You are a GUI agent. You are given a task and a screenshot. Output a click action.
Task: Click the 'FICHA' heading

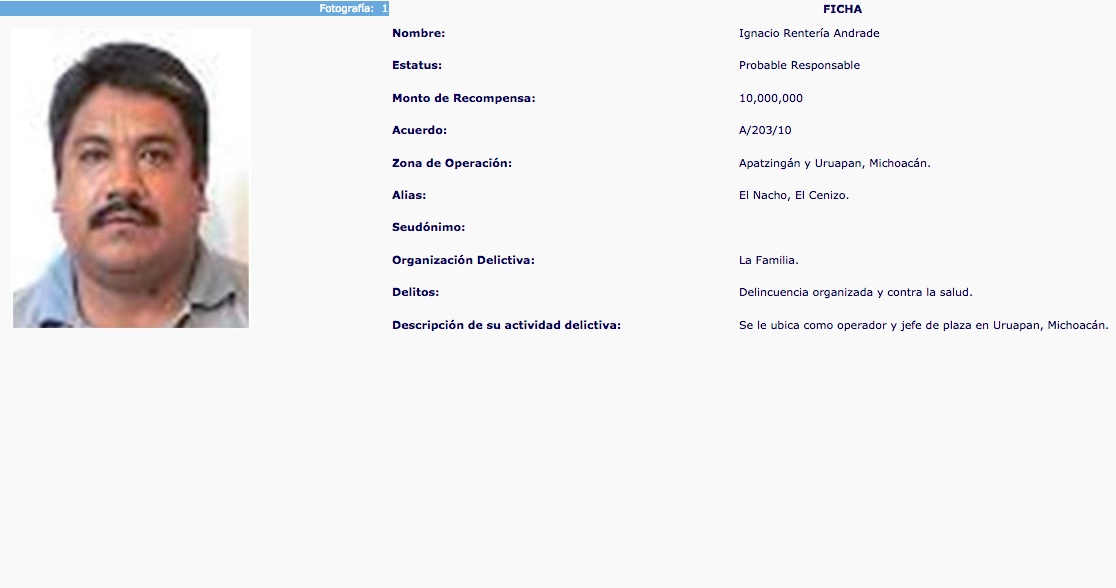[842, 9]
